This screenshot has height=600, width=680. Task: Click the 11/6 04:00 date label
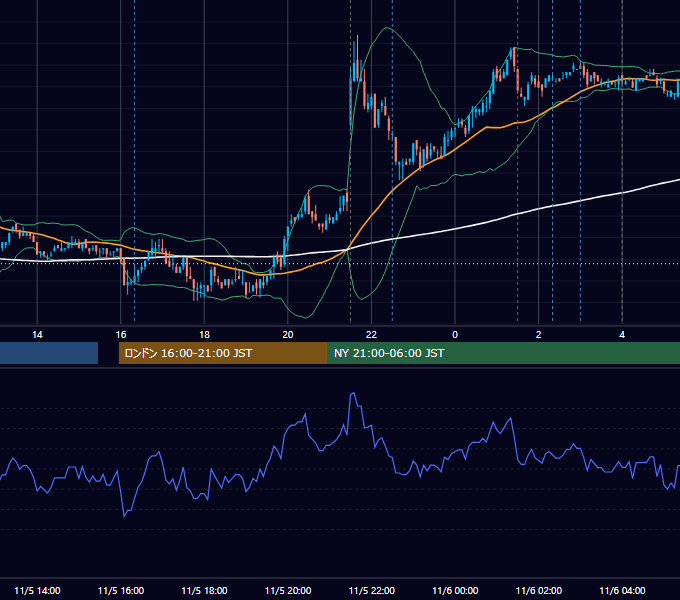click(x=622, y=590)
